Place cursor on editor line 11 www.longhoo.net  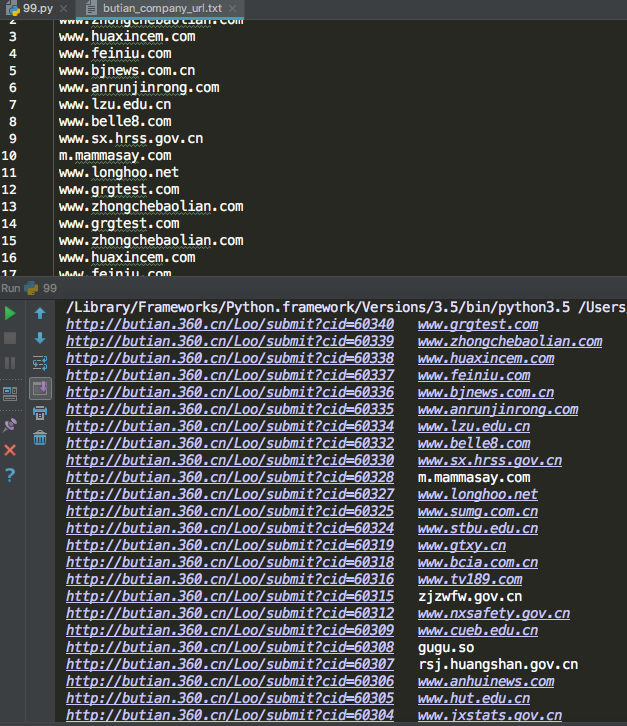(119, 172)
